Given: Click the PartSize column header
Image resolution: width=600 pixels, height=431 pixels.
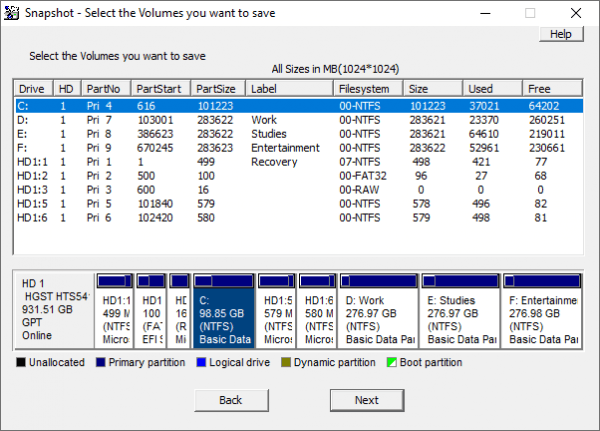Looking at the screenshot, I should coord(218,89).
